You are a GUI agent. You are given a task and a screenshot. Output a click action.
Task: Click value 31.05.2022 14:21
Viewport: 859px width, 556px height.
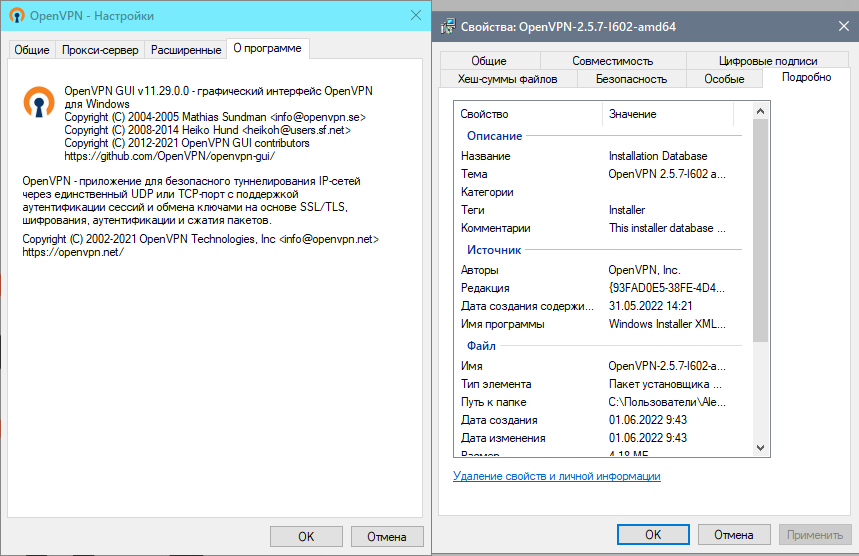650,306
